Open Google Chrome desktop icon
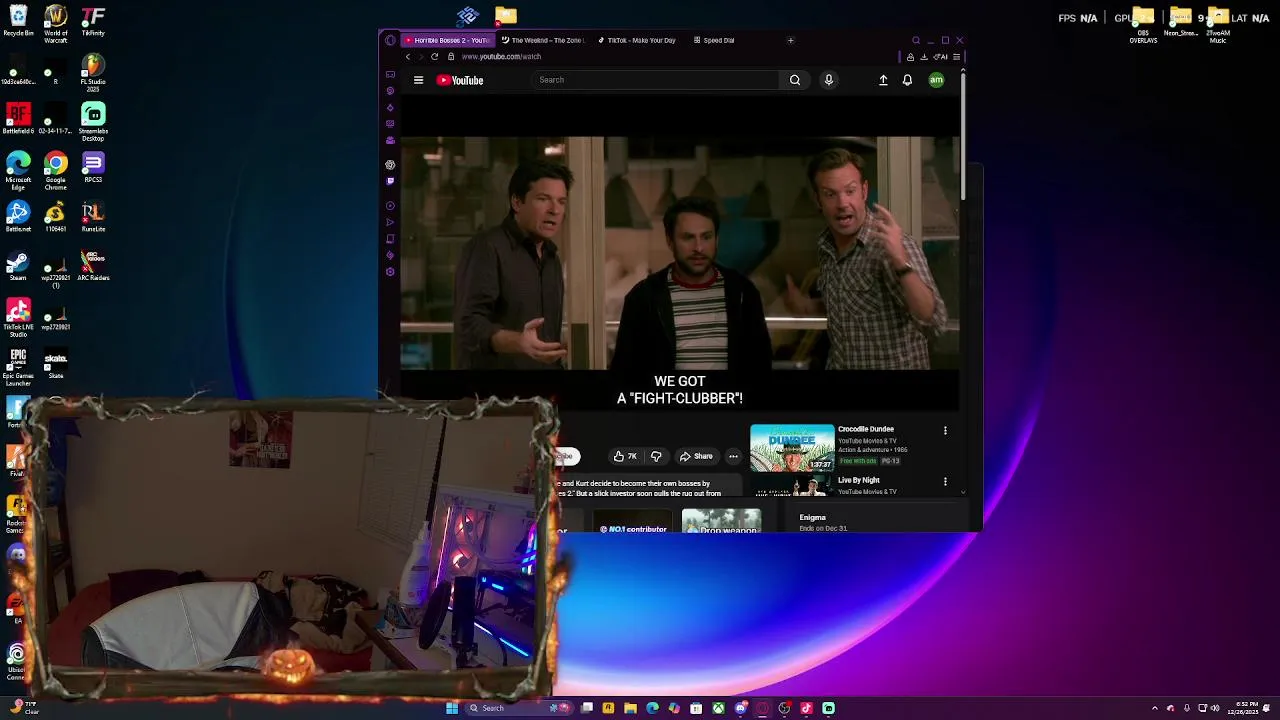Screen dimensions: 1280x720 pyautogui.click(x=56, y=172)
